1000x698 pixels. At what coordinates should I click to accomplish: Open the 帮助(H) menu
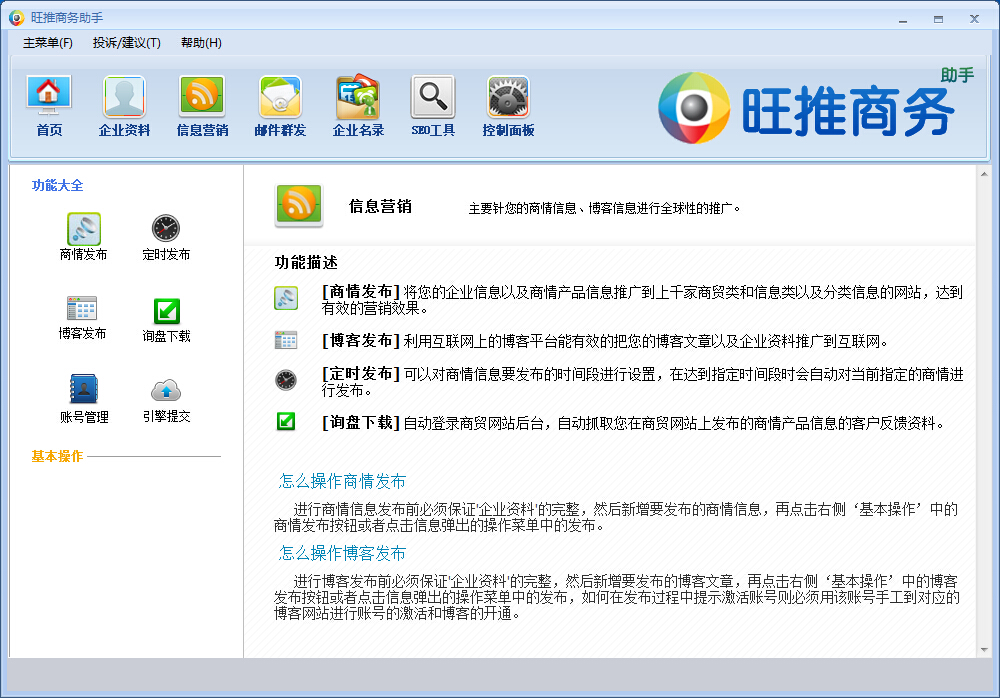pyautogui.click(x=201, y=43)
